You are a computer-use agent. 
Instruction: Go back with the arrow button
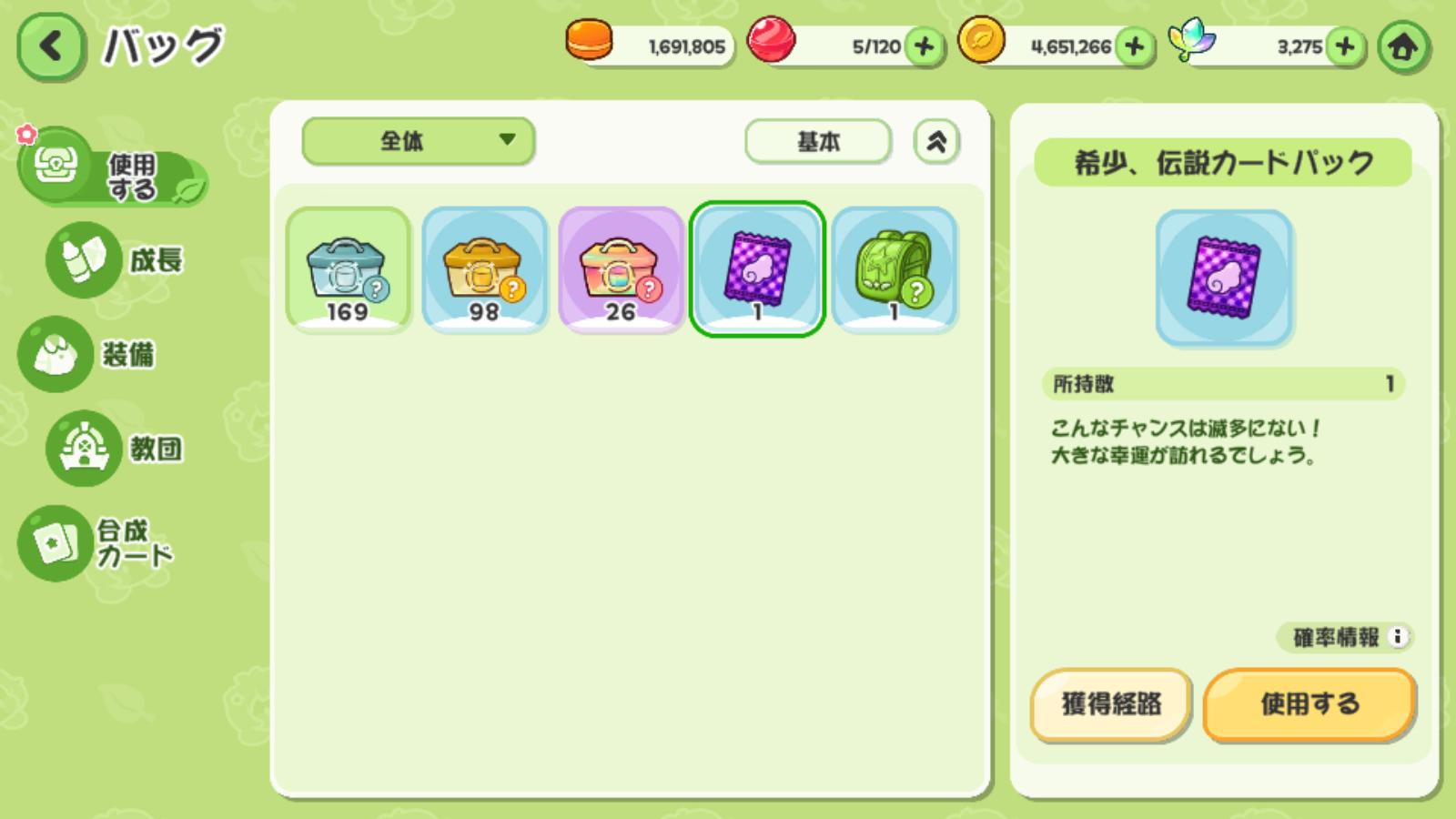click(x=51, y=46)
